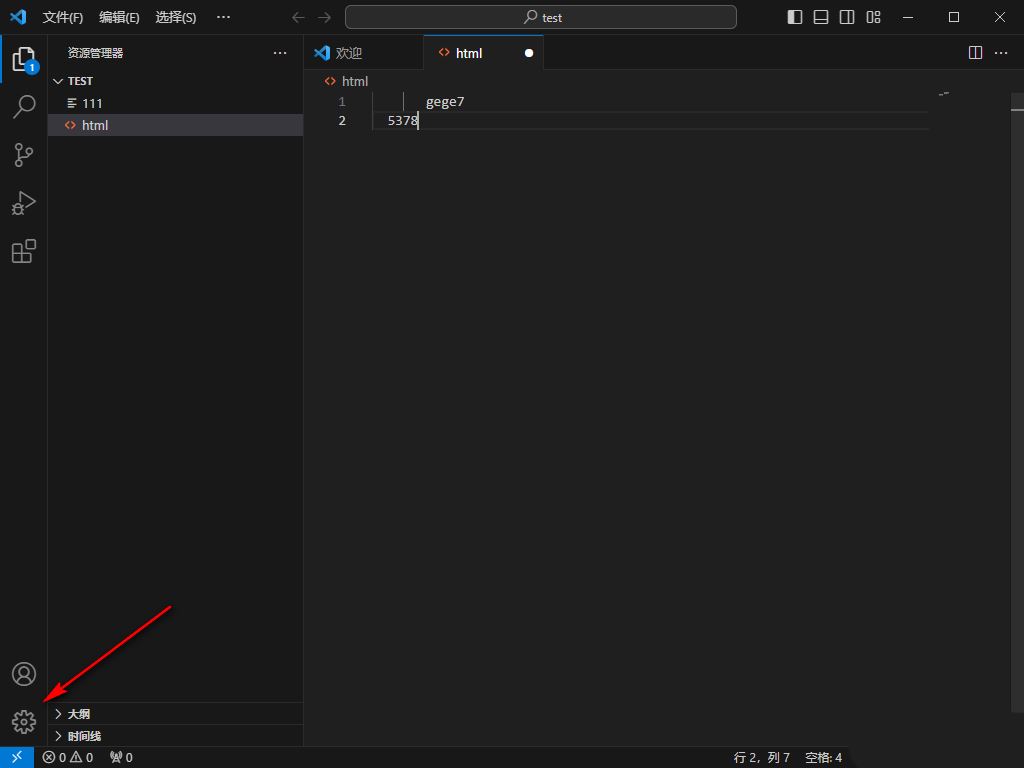Open the Run and Debug view

click(x=24, y=203)
